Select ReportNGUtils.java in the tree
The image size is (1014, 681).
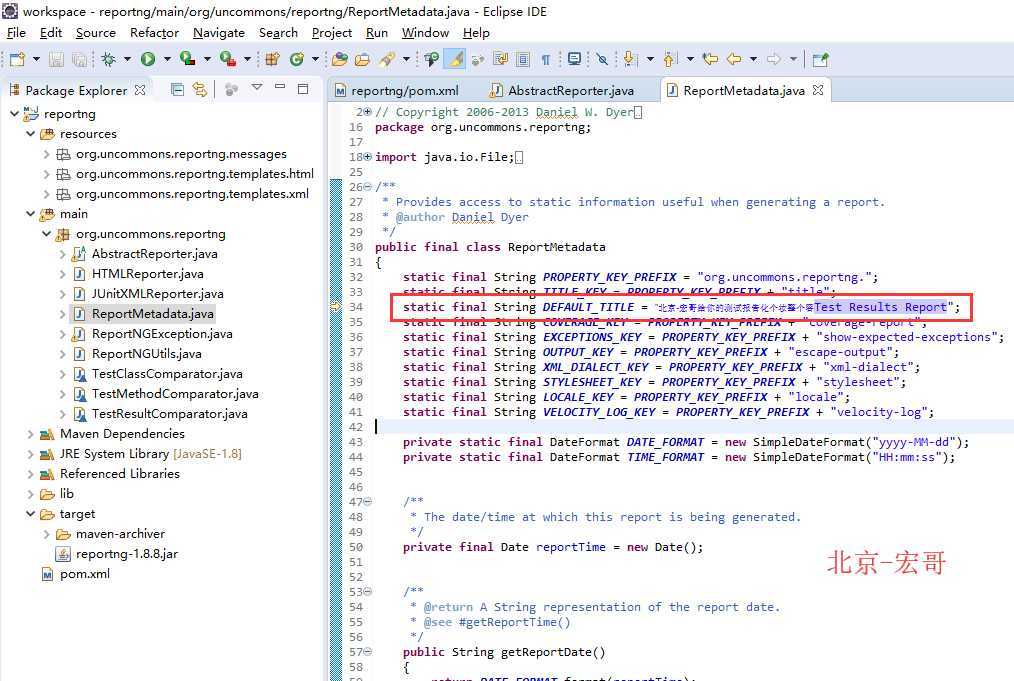click(146, 354)
